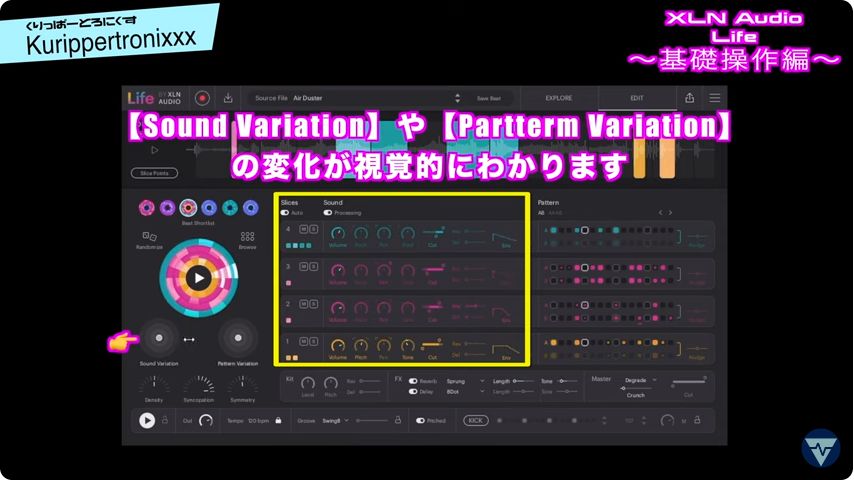This screenshot has width=854, height=480.
Task: Open the Master Degrade dropdown
Action: 641,380
